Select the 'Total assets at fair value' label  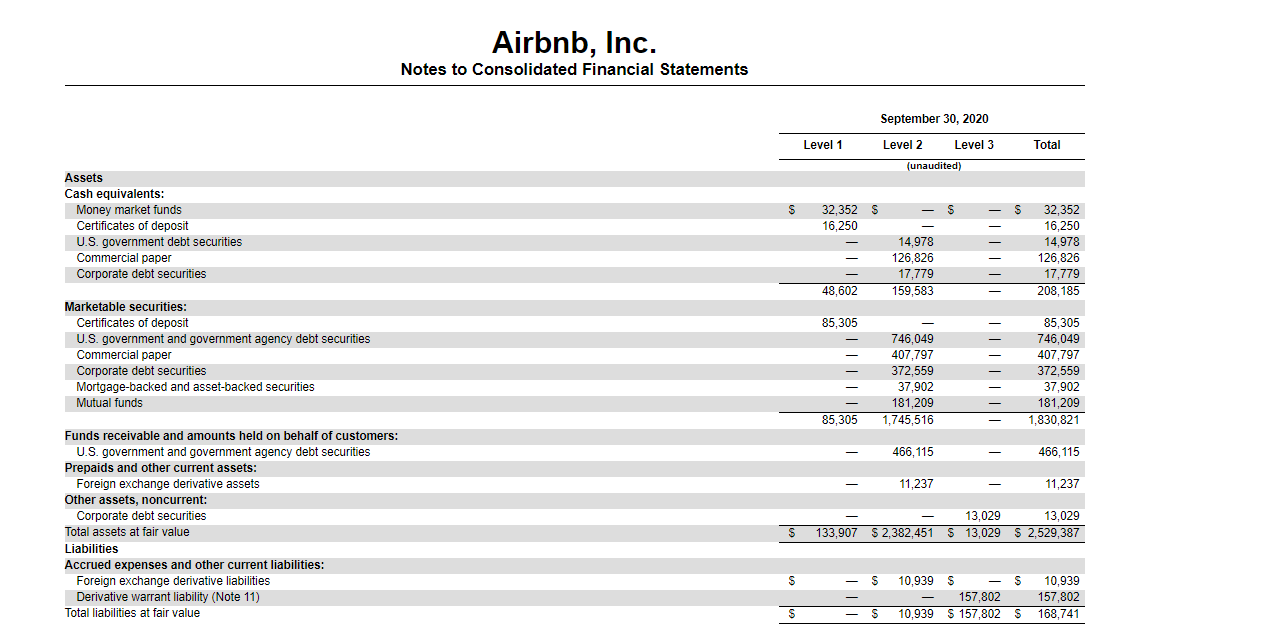(x=127, y=532)
